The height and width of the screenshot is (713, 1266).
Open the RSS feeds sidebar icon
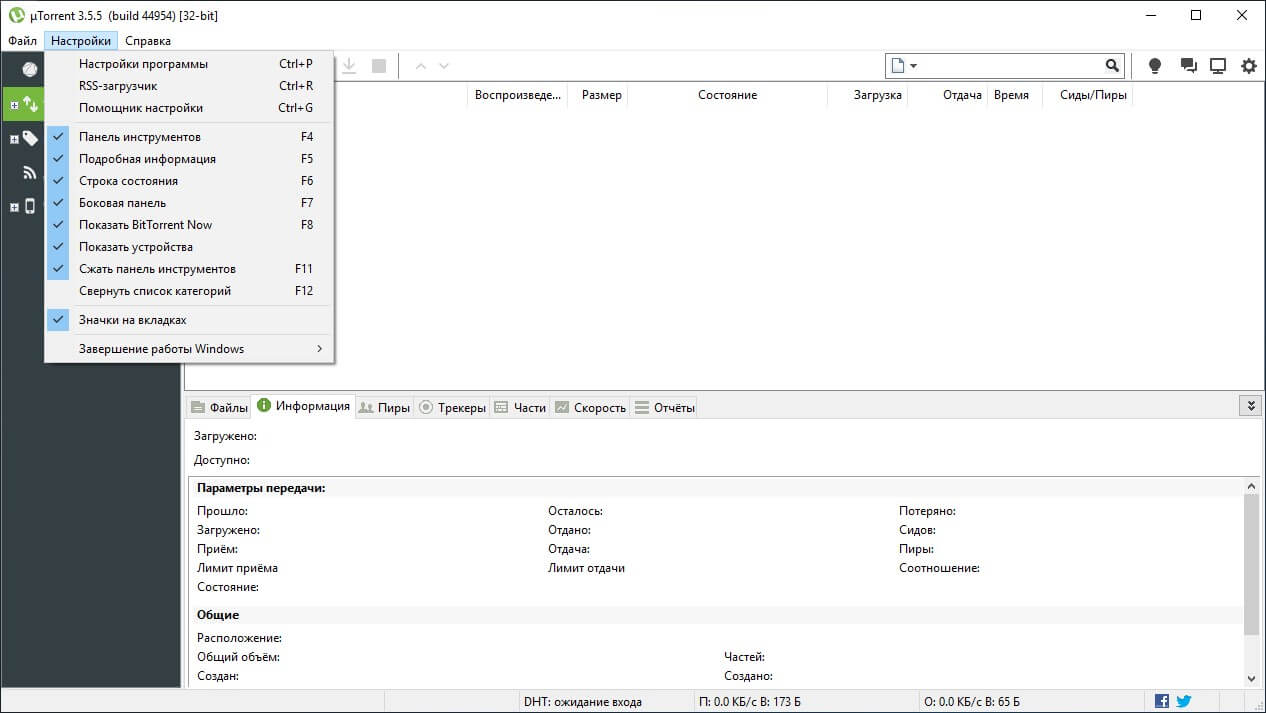(x=30, y=173)
